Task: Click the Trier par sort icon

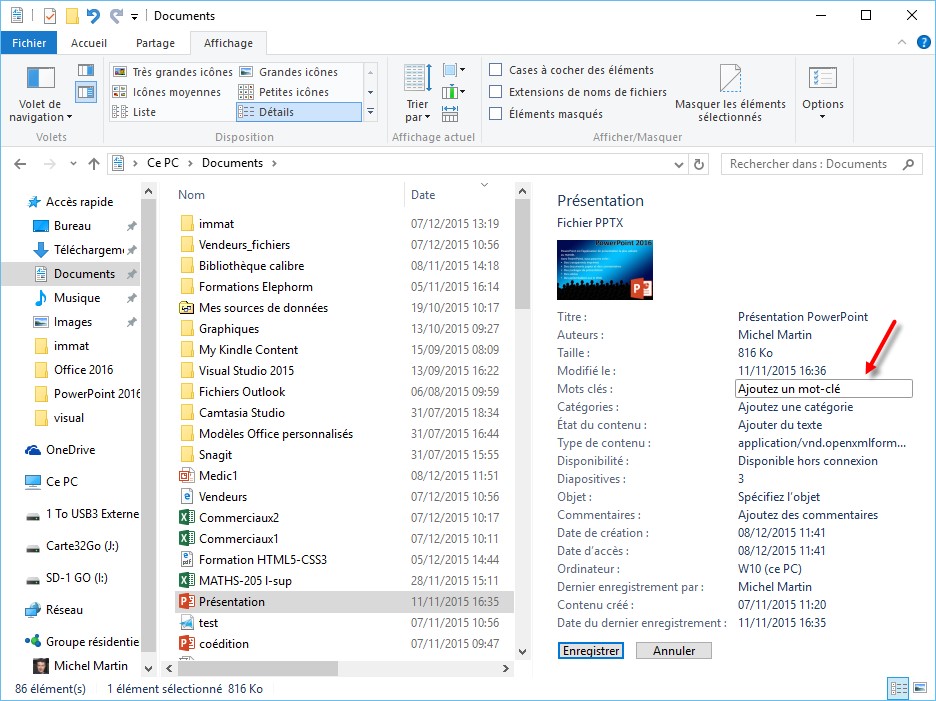Action: tap(417, 93)
